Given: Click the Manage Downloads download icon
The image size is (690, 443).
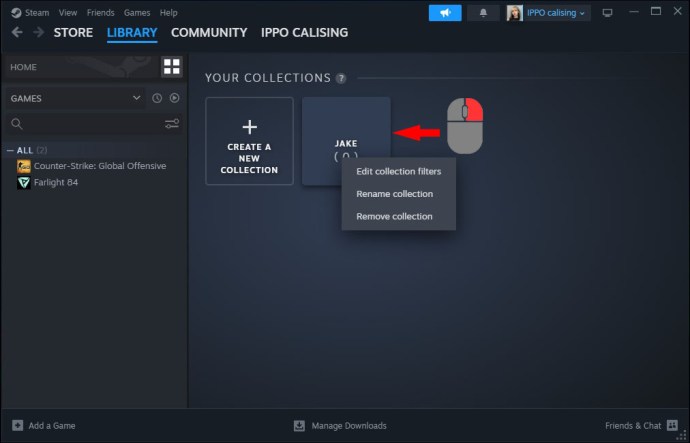Looking at the screenshot, I should (299, 425).
